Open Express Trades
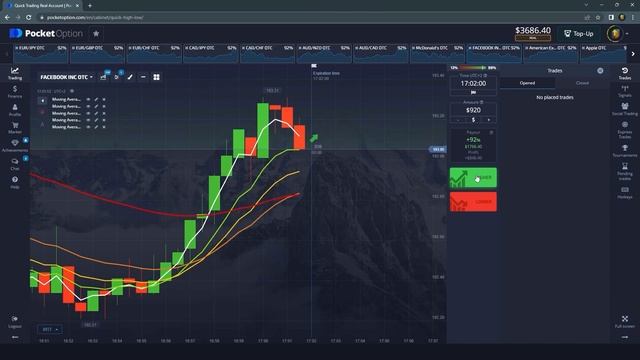The height and width of the screenshot is (360, 640). [x=624, y=130]
